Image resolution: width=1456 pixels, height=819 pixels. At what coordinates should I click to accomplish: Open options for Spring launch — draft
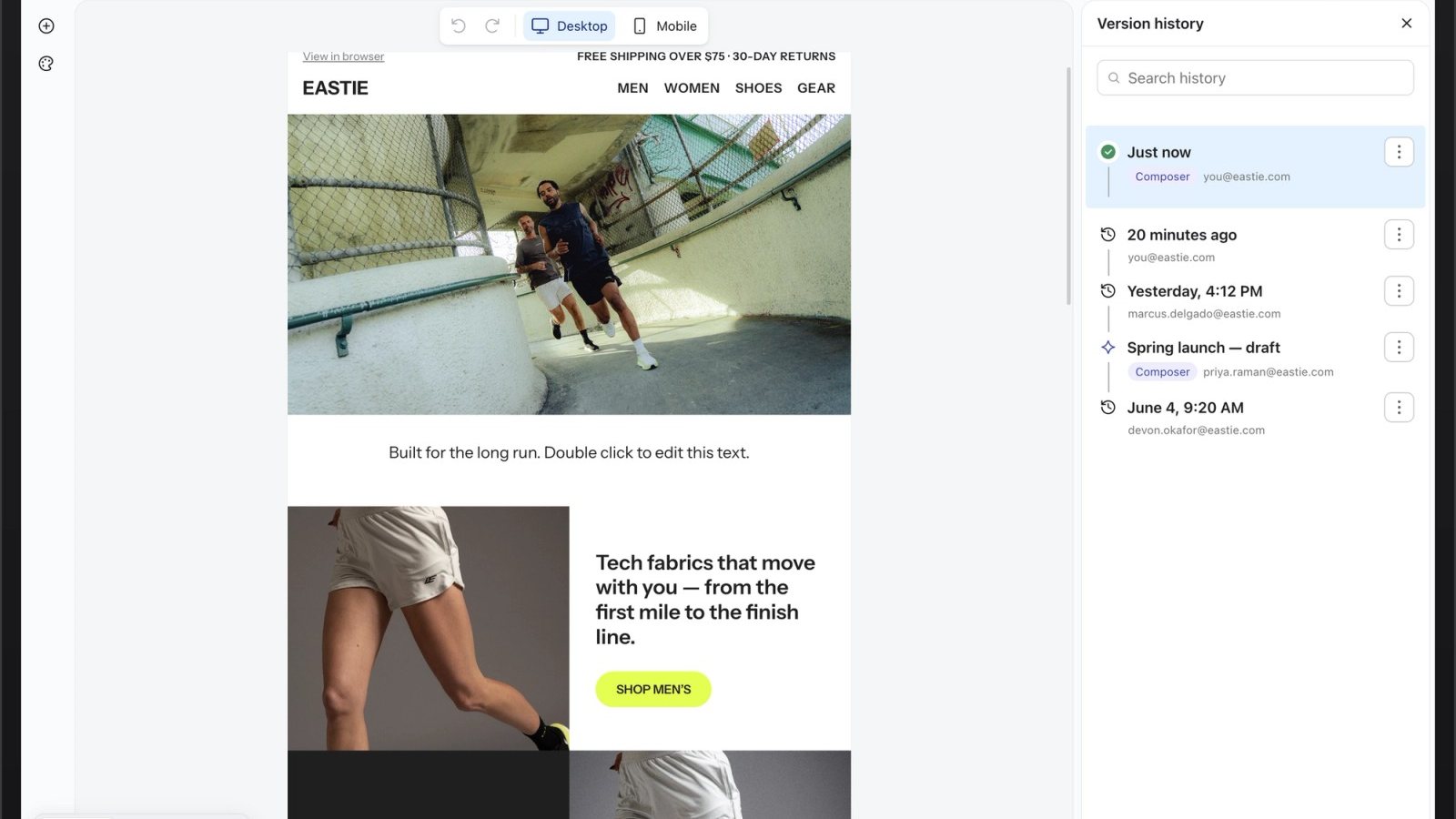point(1400,348)
